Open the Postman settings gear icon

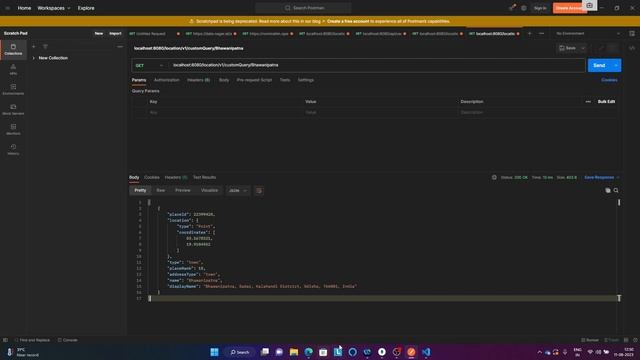524,8
